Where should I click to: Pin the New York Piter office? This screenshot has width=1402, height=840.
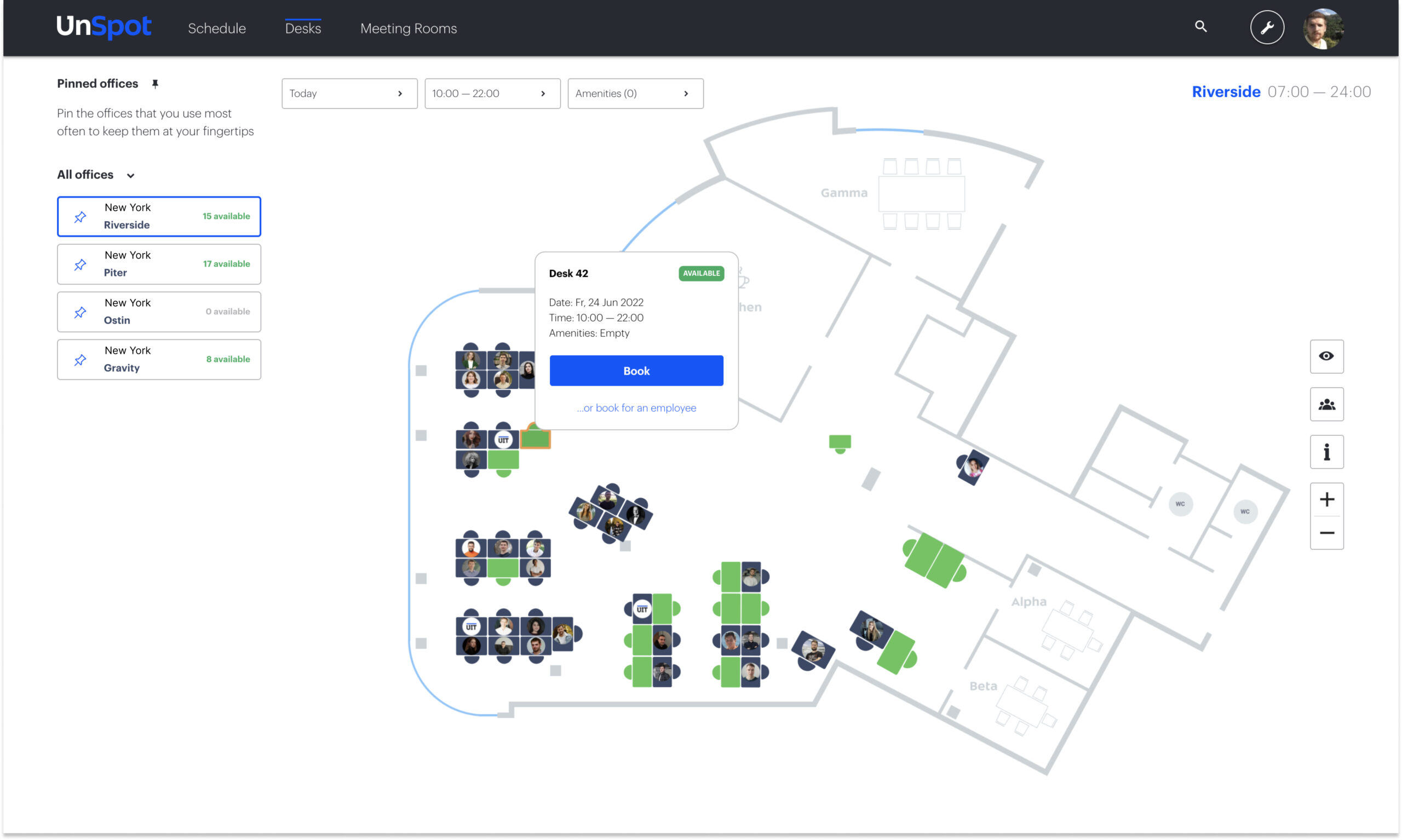(x=81, y=264)
